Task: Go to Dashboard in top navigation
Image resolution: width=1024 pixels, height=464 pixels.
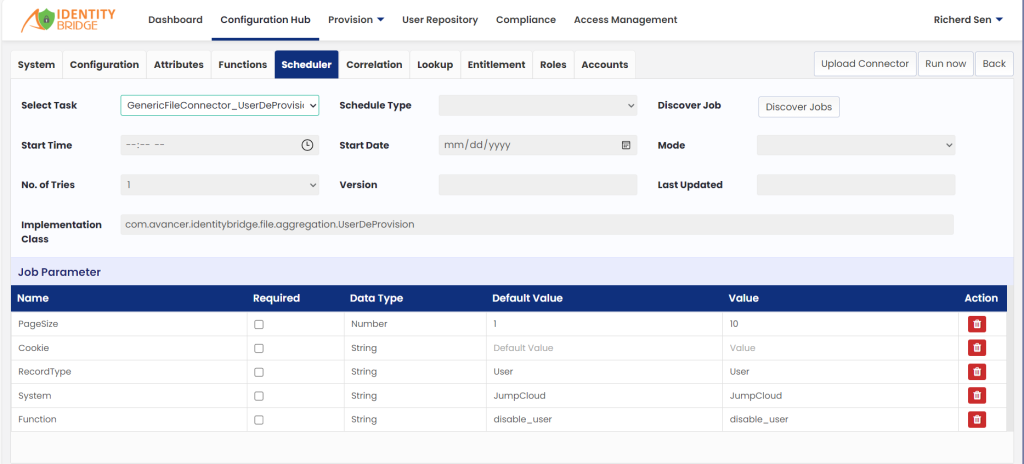Action: pos(175,20)
